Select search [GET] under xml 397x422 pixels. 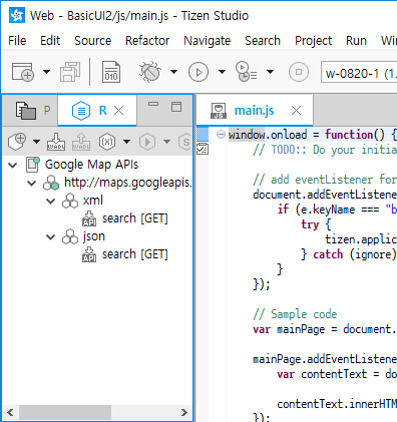(x=135, y=219)
